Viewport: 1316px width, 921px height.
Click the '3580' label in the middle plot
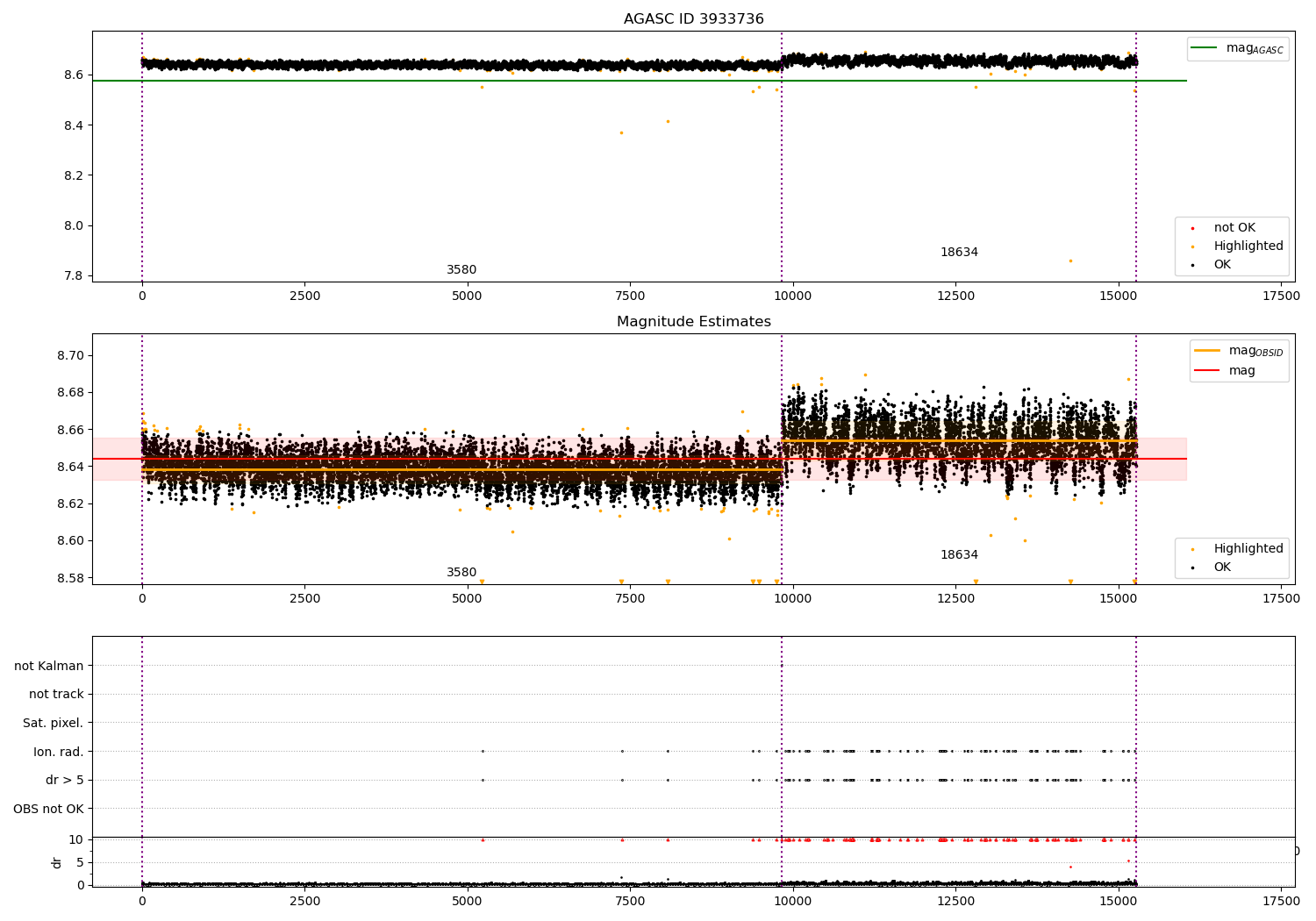(461, 573)
